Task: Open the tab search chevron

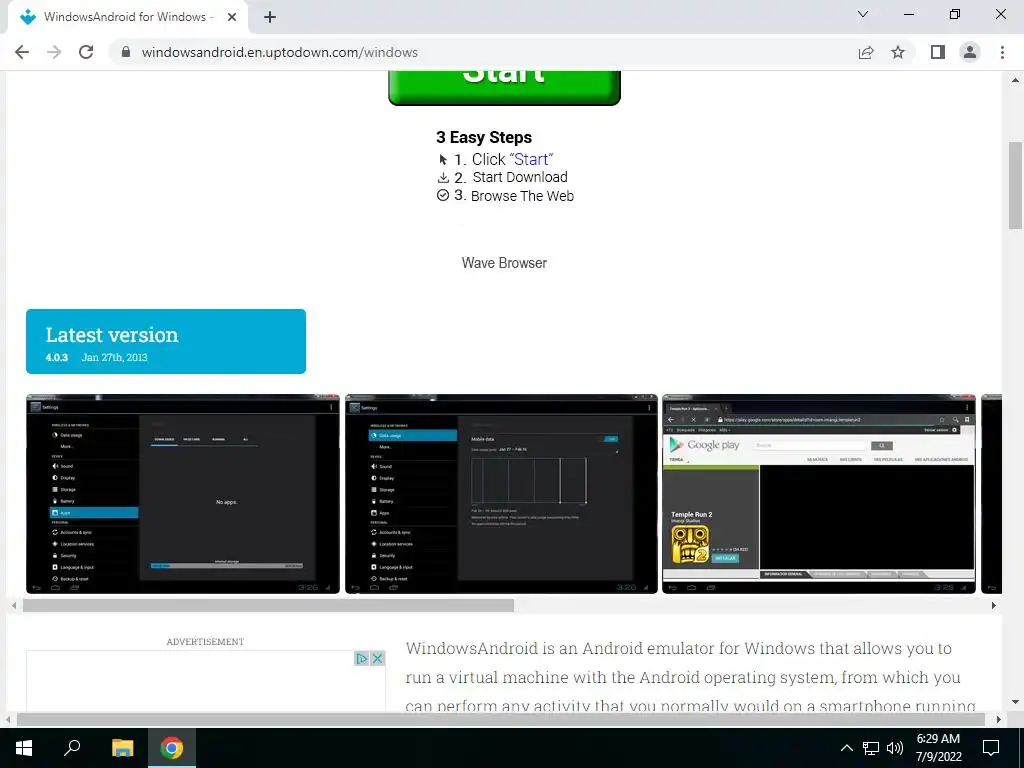Action: pyautogui.click(x=863, y=14)
